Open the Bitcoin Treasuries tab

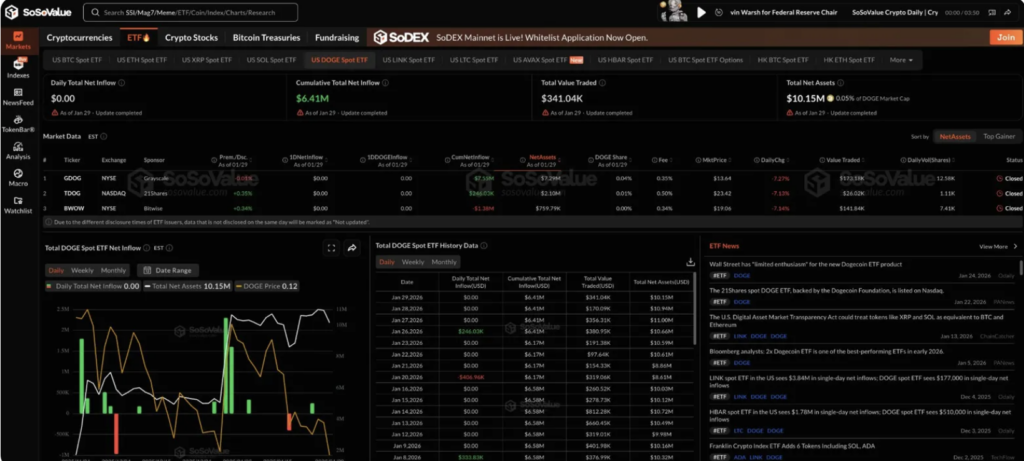click(x=266, y=38)
